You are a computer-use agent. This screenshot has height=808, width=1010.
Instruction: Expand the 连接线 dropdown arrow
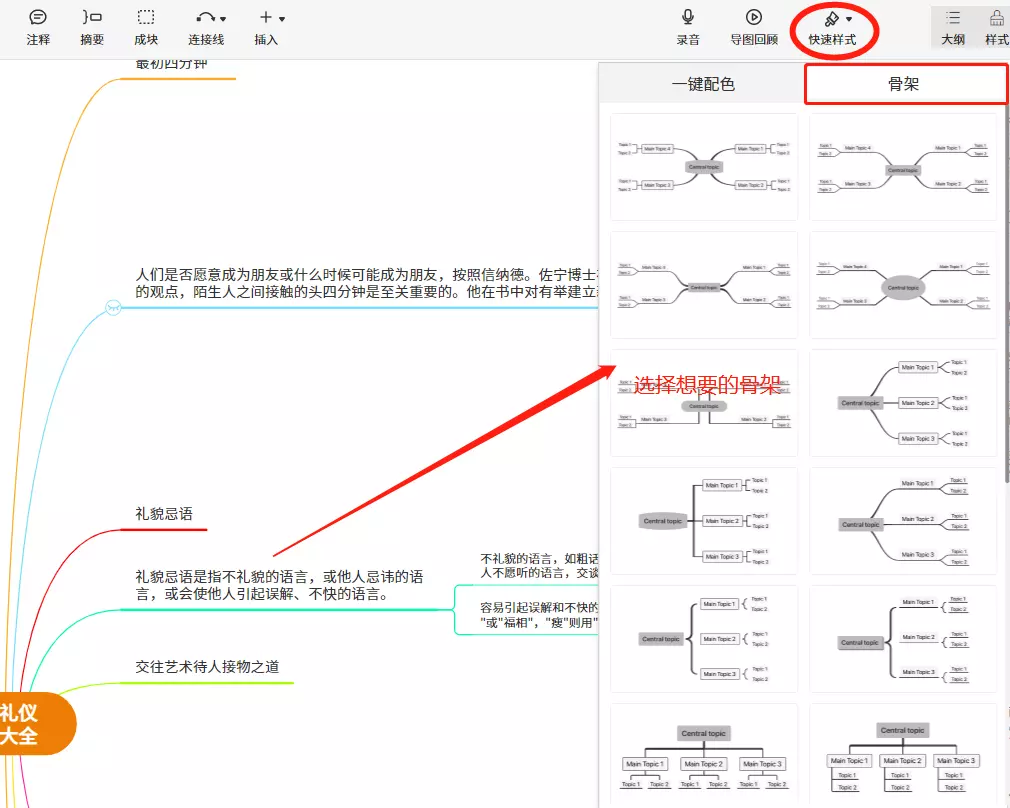[222, 19]
